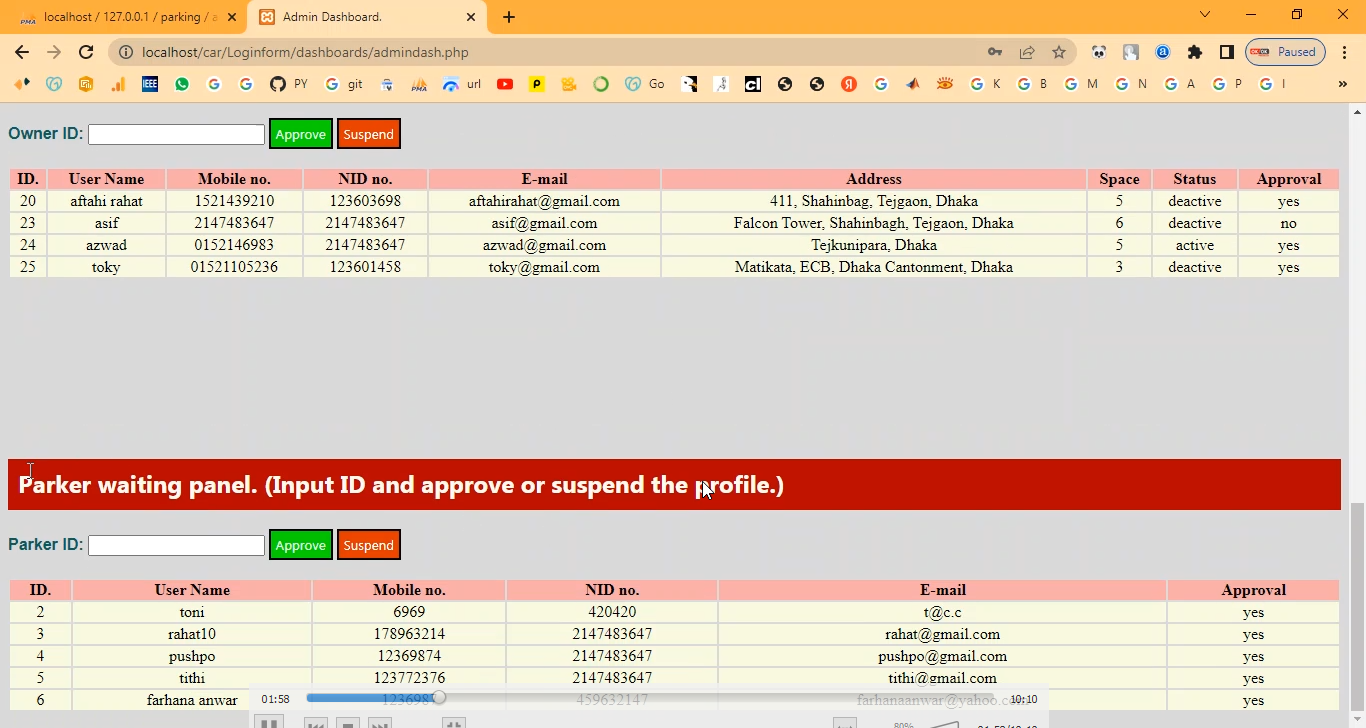Open the IEEE bookmark
The width and height of the screenshot is (1366, 728).
[150, 84]
